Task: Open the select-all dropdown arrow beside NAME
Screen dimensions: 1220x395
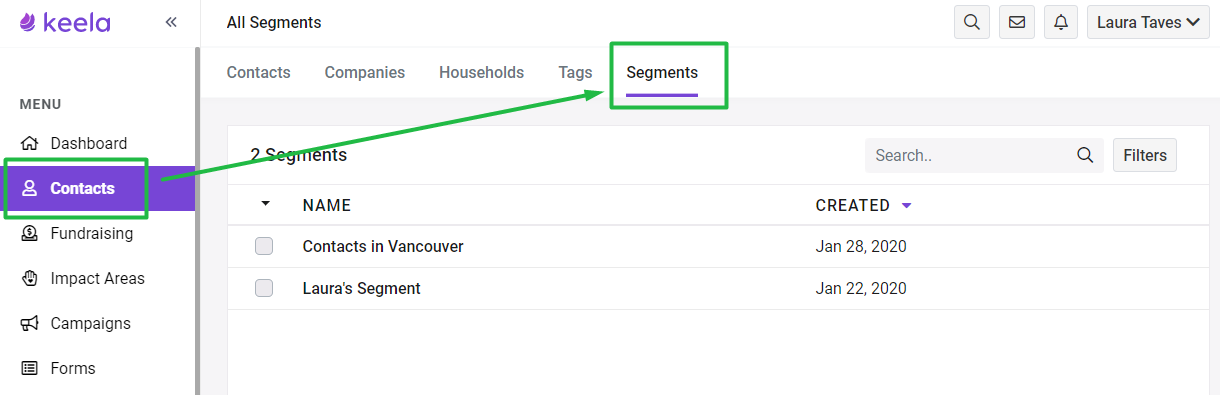Action: coord(265,204)
